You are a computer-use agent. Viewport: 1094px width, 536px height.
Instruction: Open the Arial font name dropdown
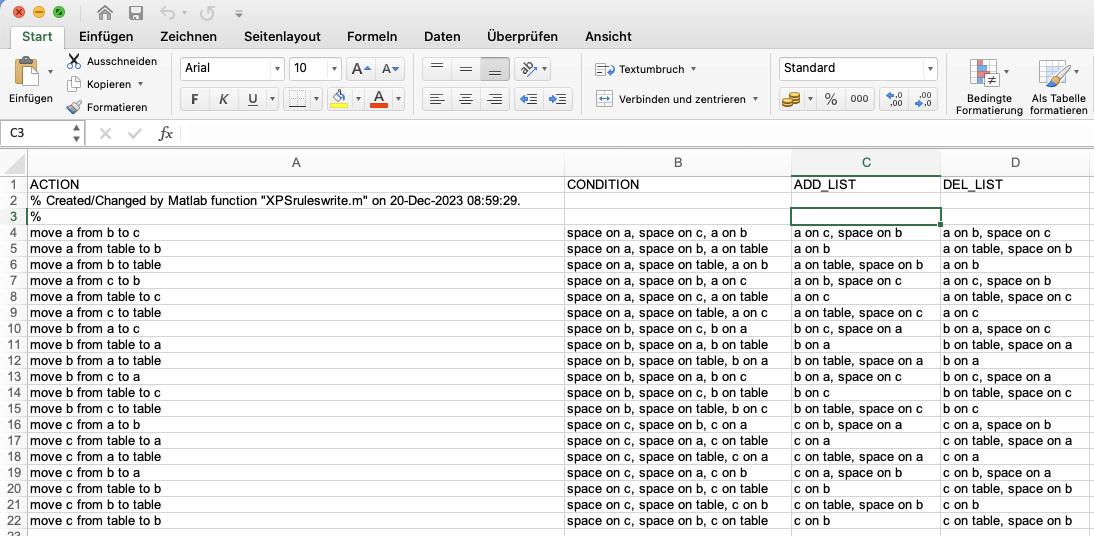coord(277,69)
